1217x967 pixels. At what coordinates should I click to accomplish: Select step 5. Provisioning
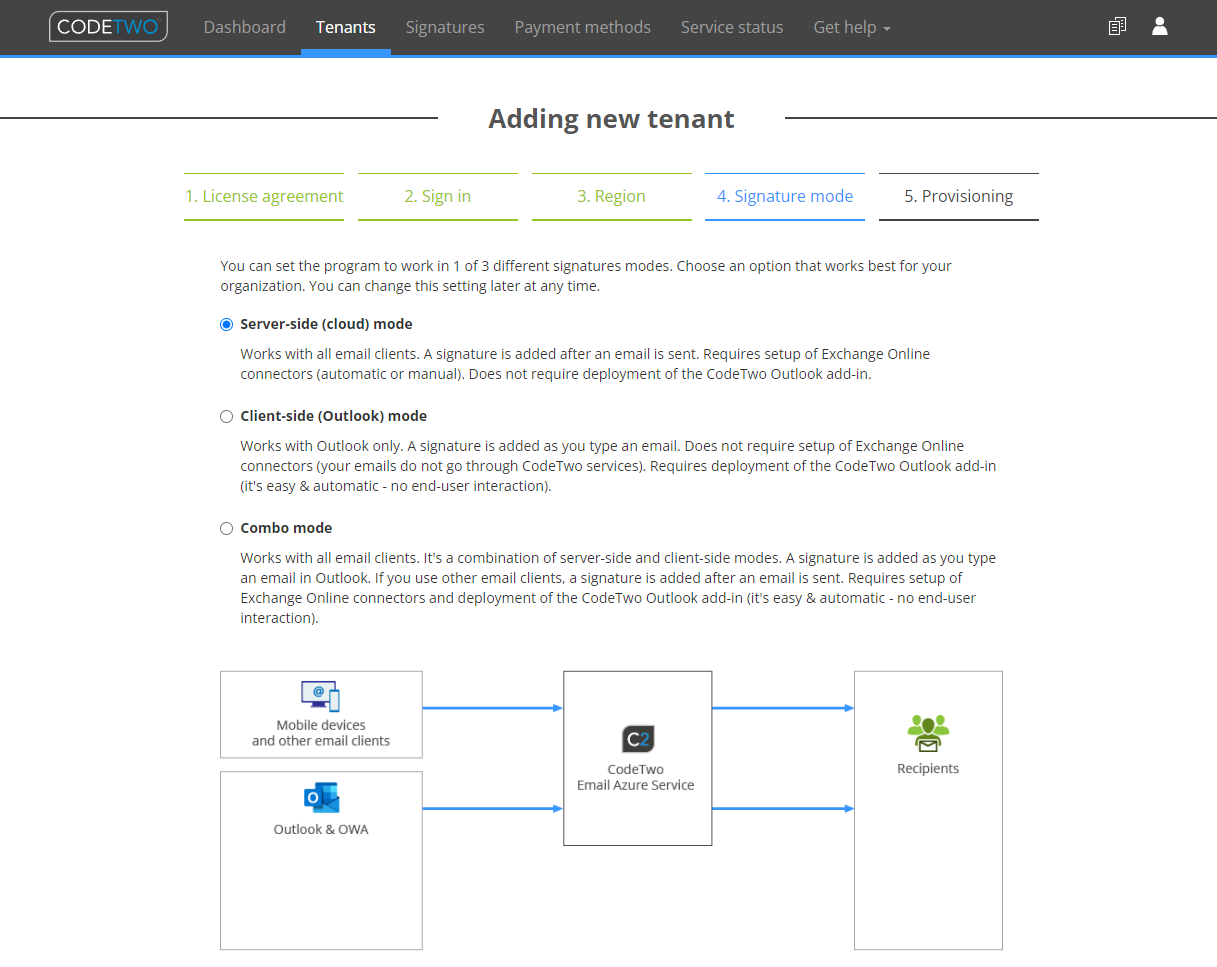(959, 196)
